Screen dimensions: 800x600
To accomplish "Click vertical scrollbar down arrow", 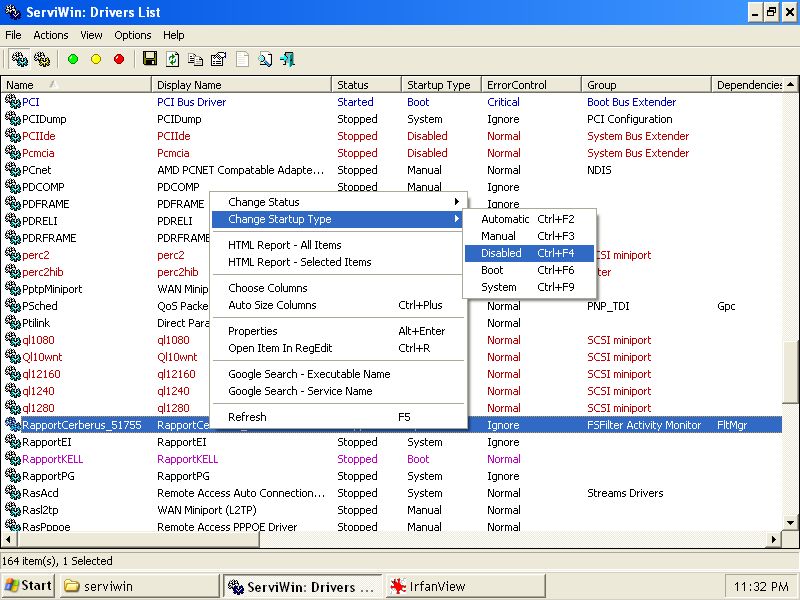I will pos(791,522).
